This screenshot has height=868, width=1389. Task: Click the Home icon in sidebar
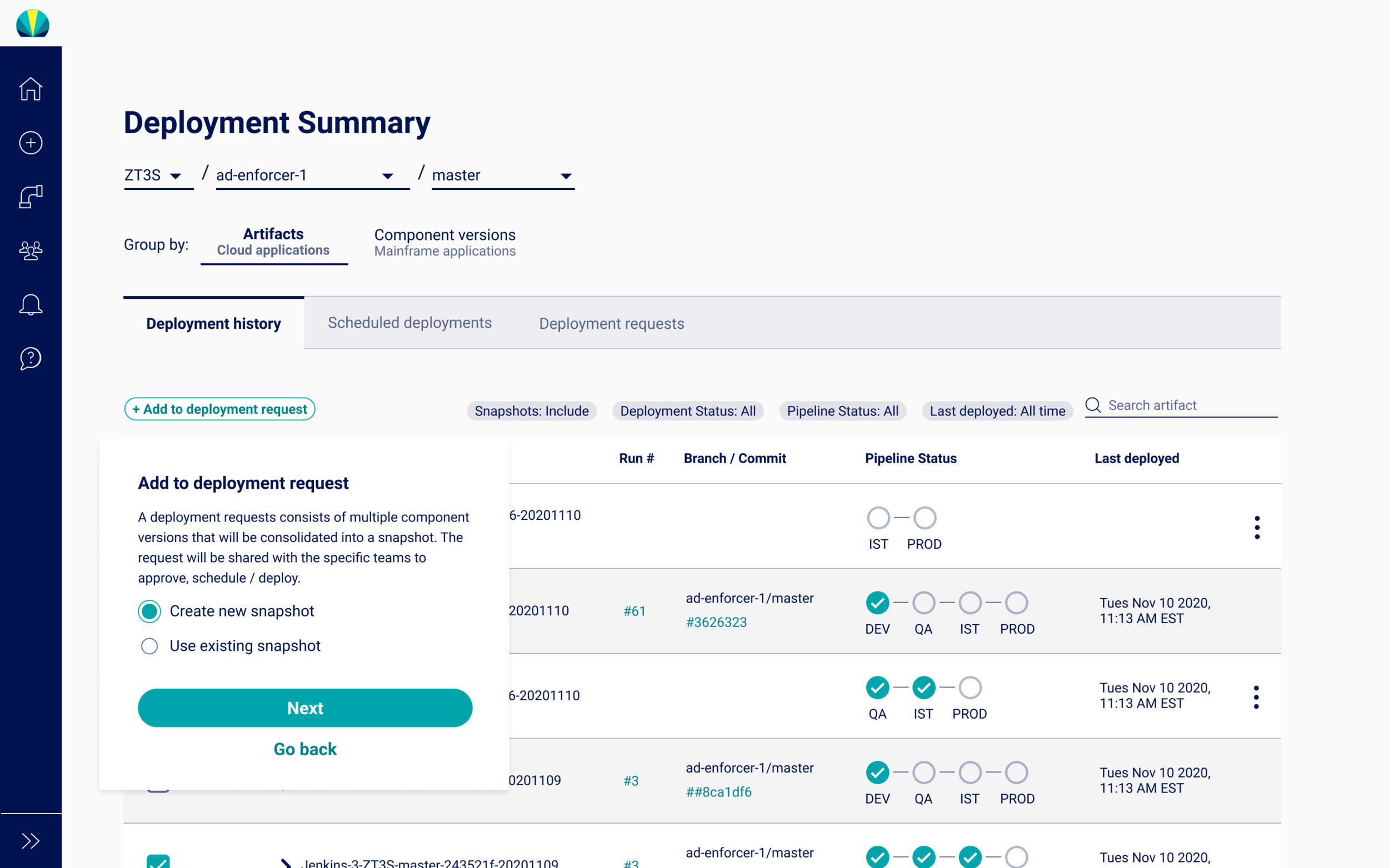pyautogui.click(x=31, y=89)
